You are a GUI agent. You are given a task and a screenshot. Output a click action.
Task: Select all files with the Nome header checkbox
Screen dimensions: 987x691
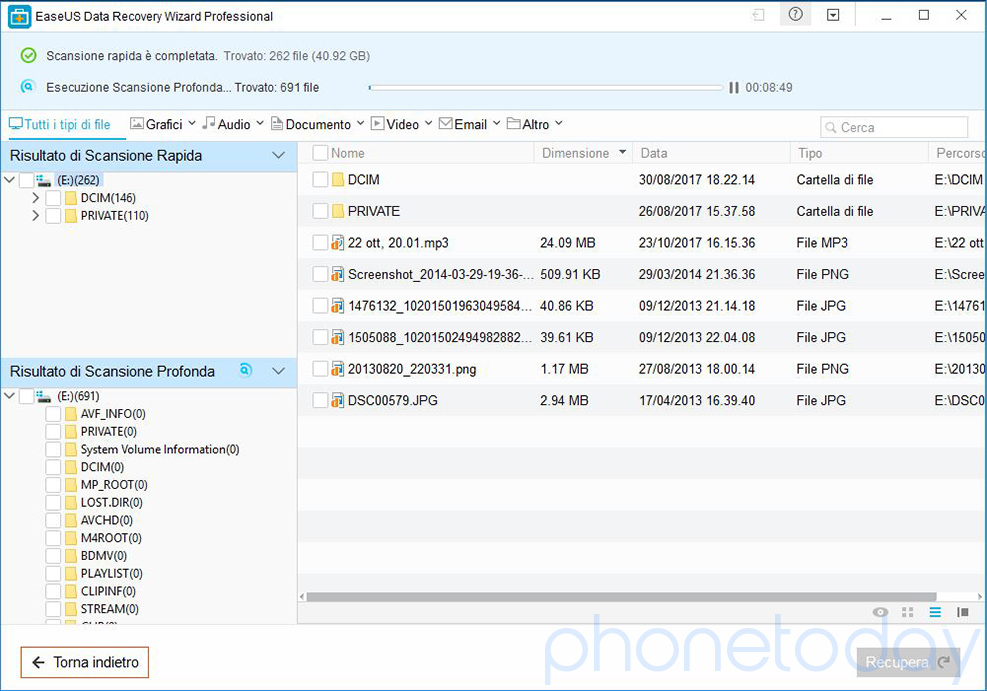tap(320, 153)
